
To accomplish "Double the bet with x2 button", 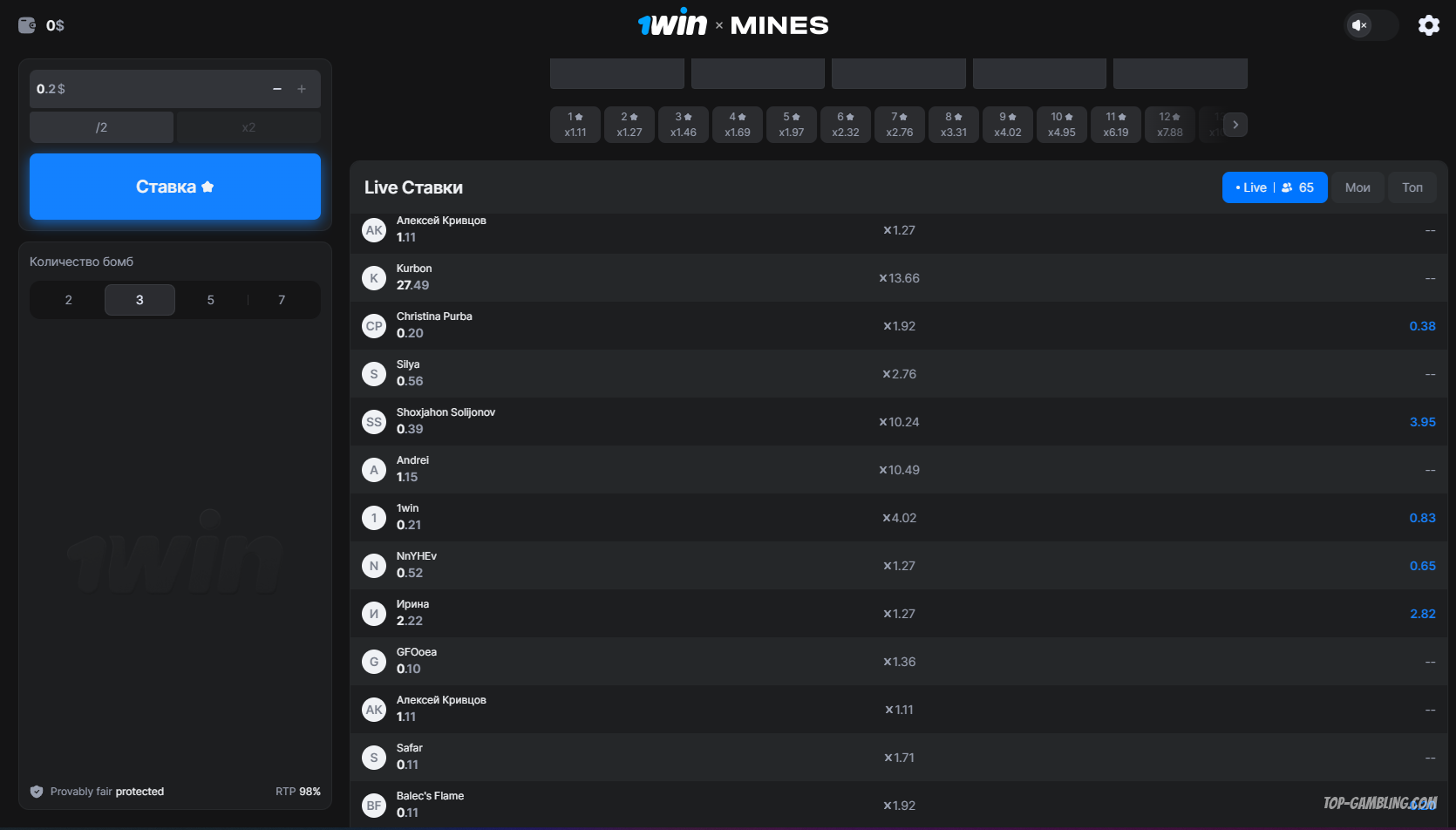I will coord(248,127).
